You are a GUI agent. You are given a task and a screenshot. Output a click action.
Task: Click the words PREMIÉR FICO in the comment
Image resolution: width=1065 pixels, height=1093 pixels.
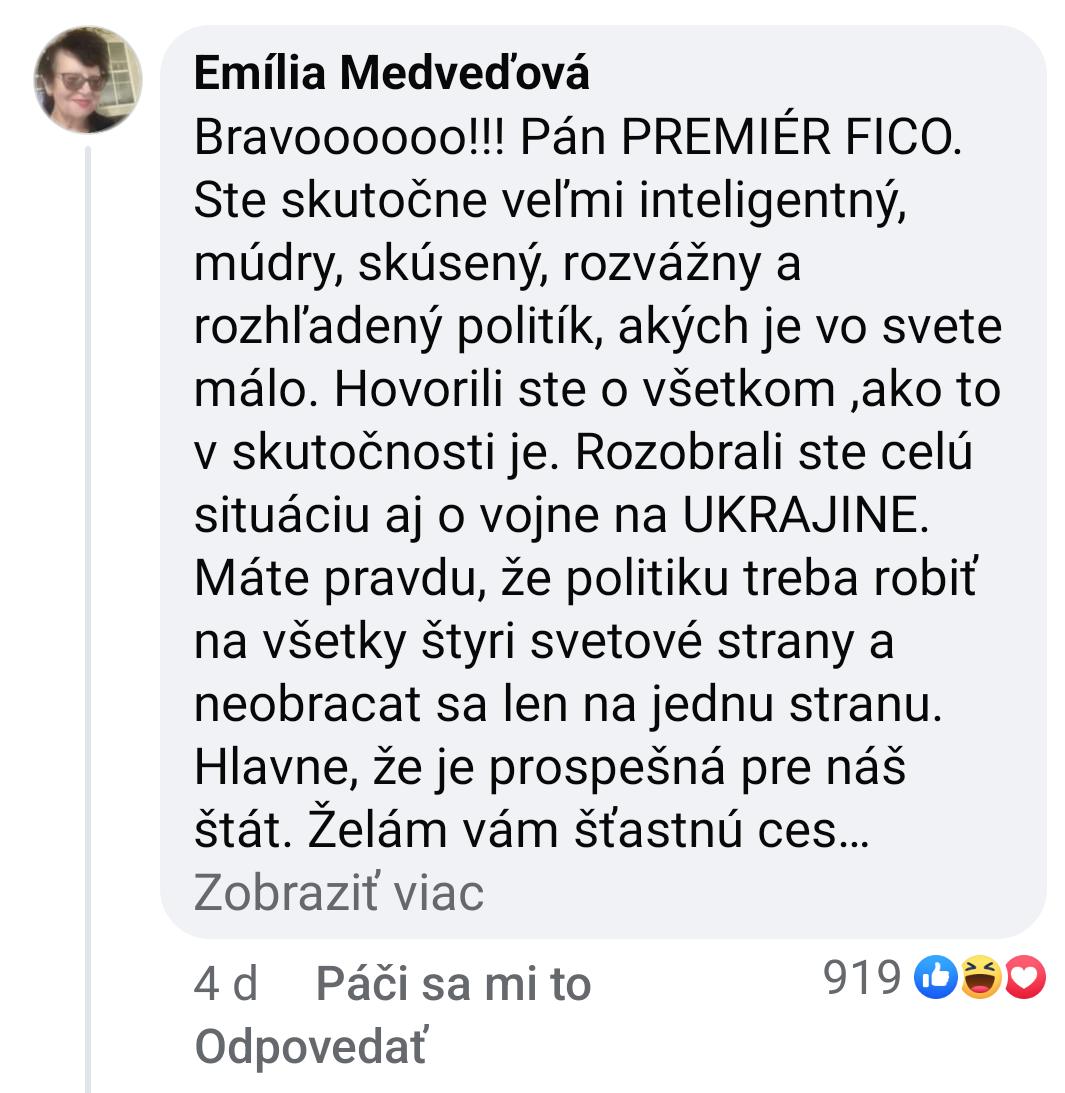pyautogui.click(x=789, y=138)
